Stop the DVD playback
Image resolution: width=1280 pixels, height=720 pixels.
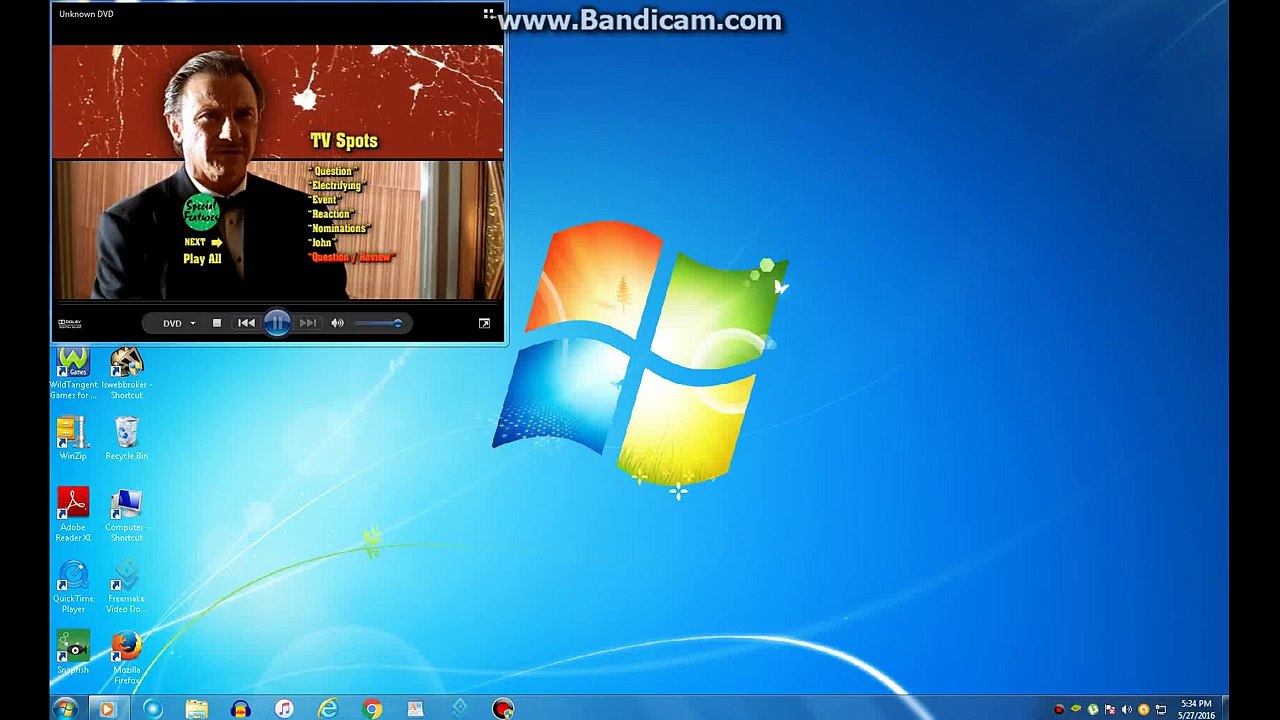217,323
